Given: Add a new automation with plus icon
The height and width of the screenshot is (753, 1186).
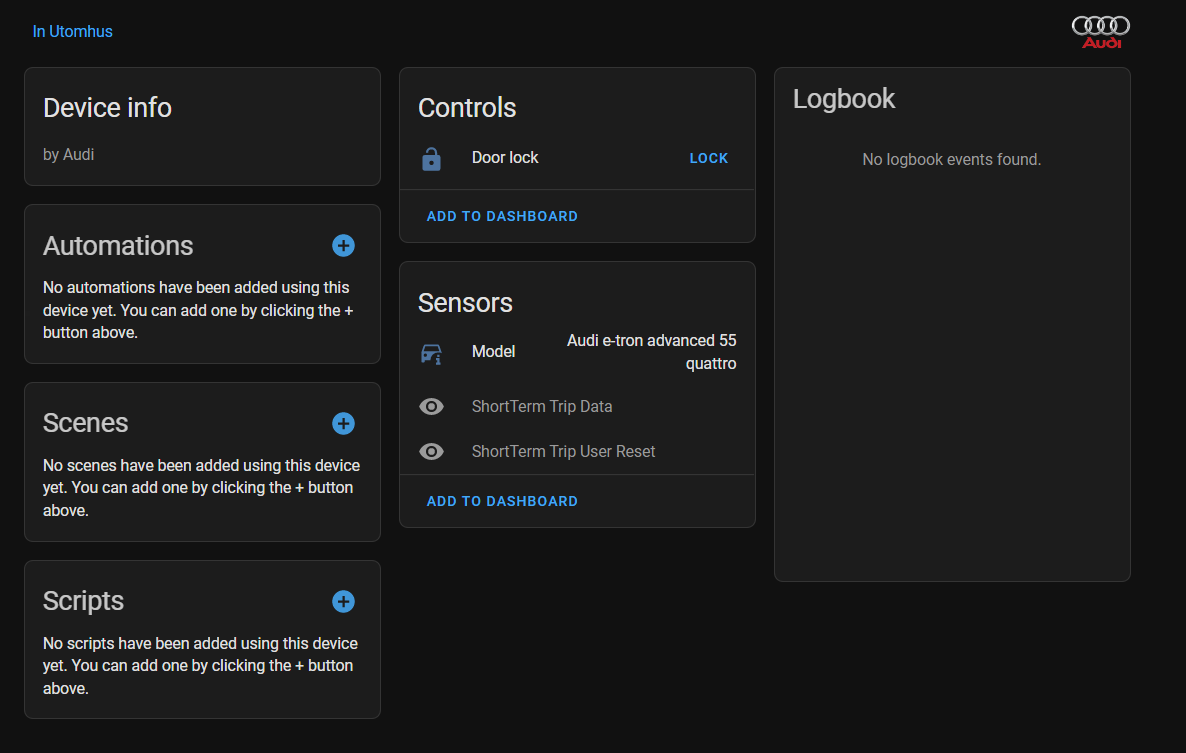Looking at the screenshot, I should (343, 246).
